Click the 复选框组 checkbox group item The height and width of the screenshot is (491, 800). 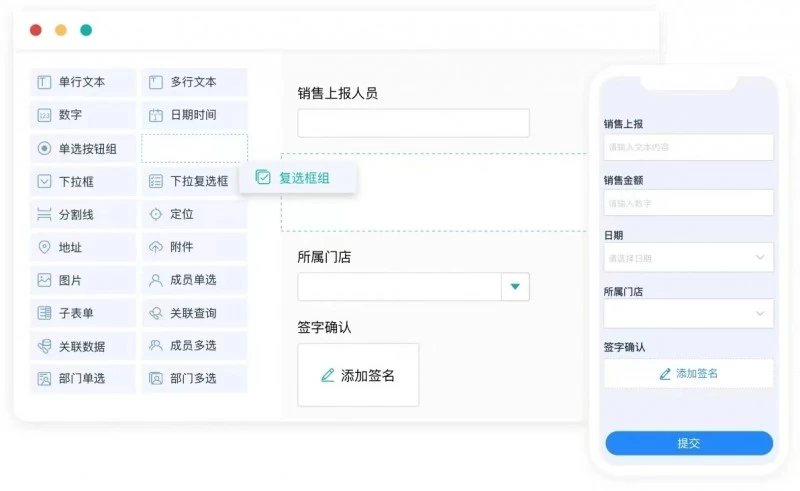point(297,178)
